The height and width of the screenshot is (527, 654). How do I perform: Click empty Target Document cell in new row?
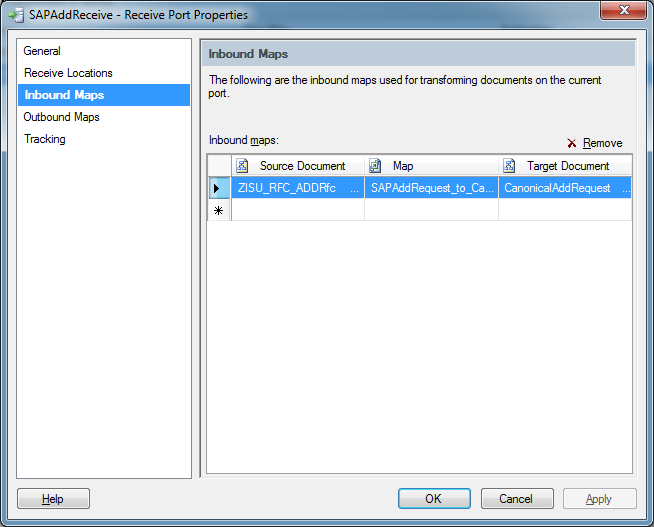tap(565, 210)
